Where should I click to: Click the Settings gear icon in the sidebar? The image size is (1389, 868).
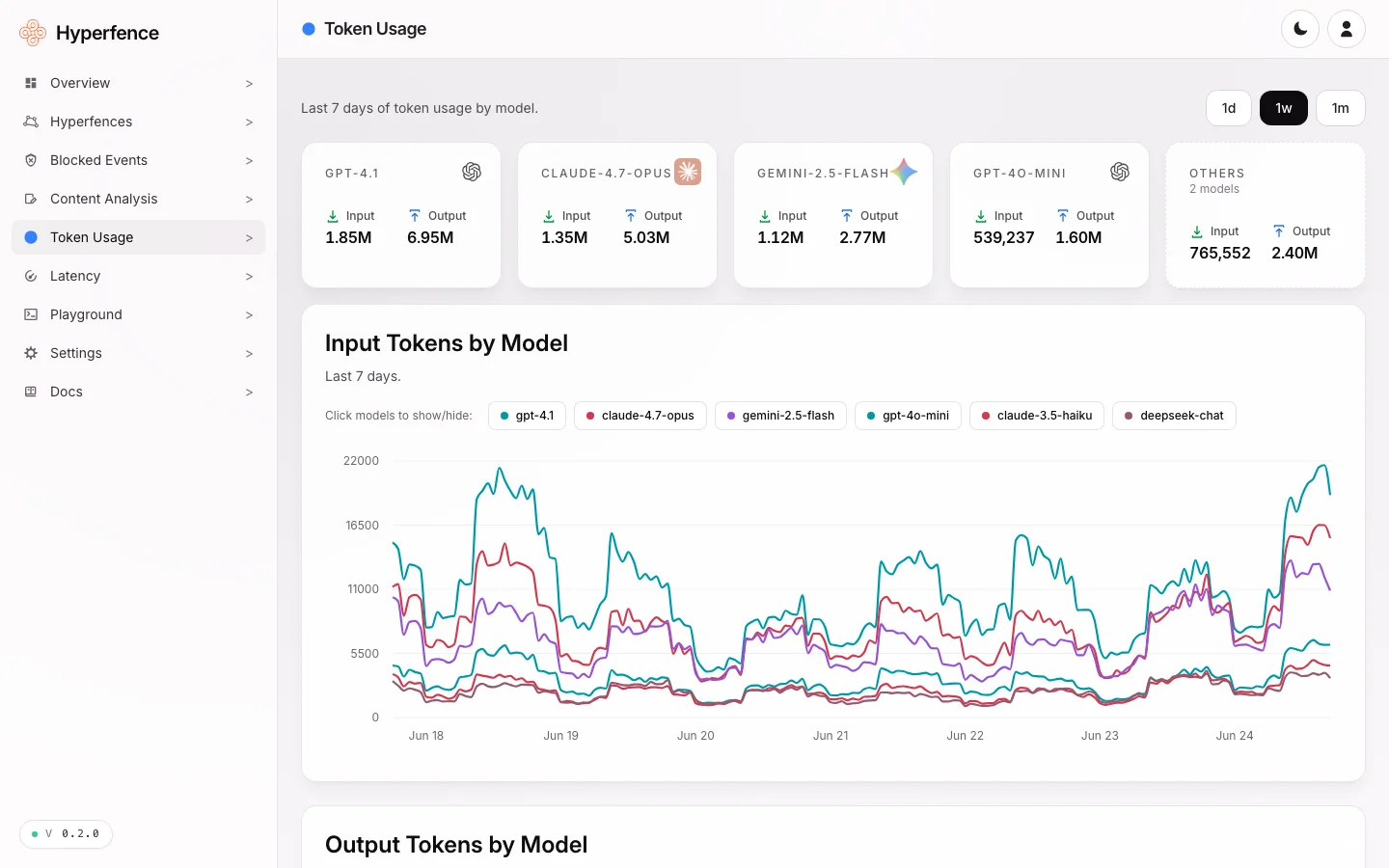point(31,353)
